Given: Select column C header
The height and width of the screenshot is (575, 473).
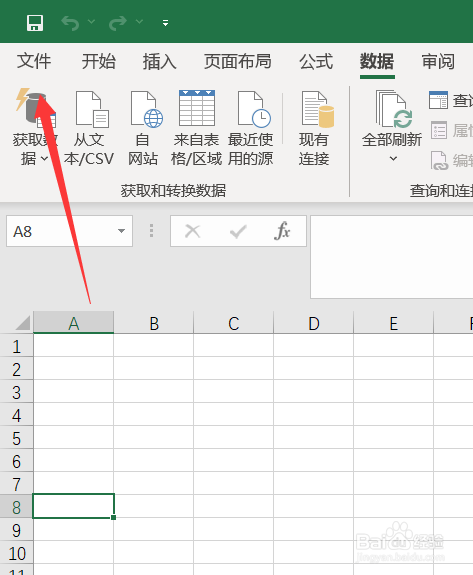Looking at the screenshot, I should pyautogui.click(x=234, y=323).
